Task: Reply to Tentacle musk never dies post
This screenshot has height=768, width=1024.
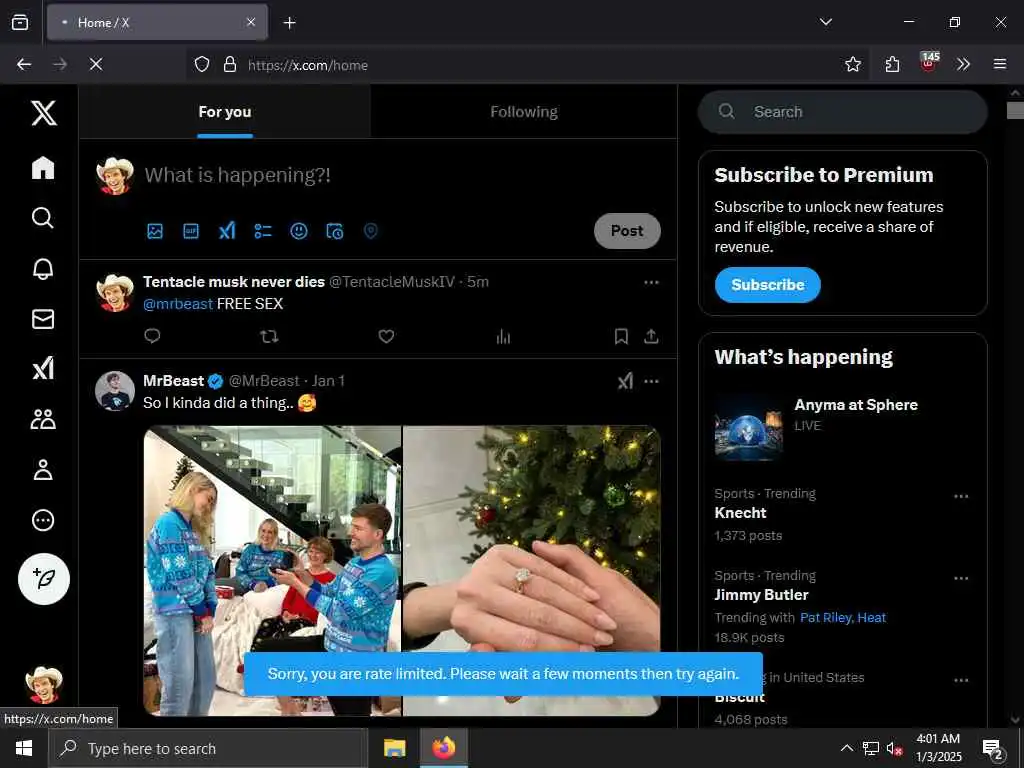Action: click(152, 336)
